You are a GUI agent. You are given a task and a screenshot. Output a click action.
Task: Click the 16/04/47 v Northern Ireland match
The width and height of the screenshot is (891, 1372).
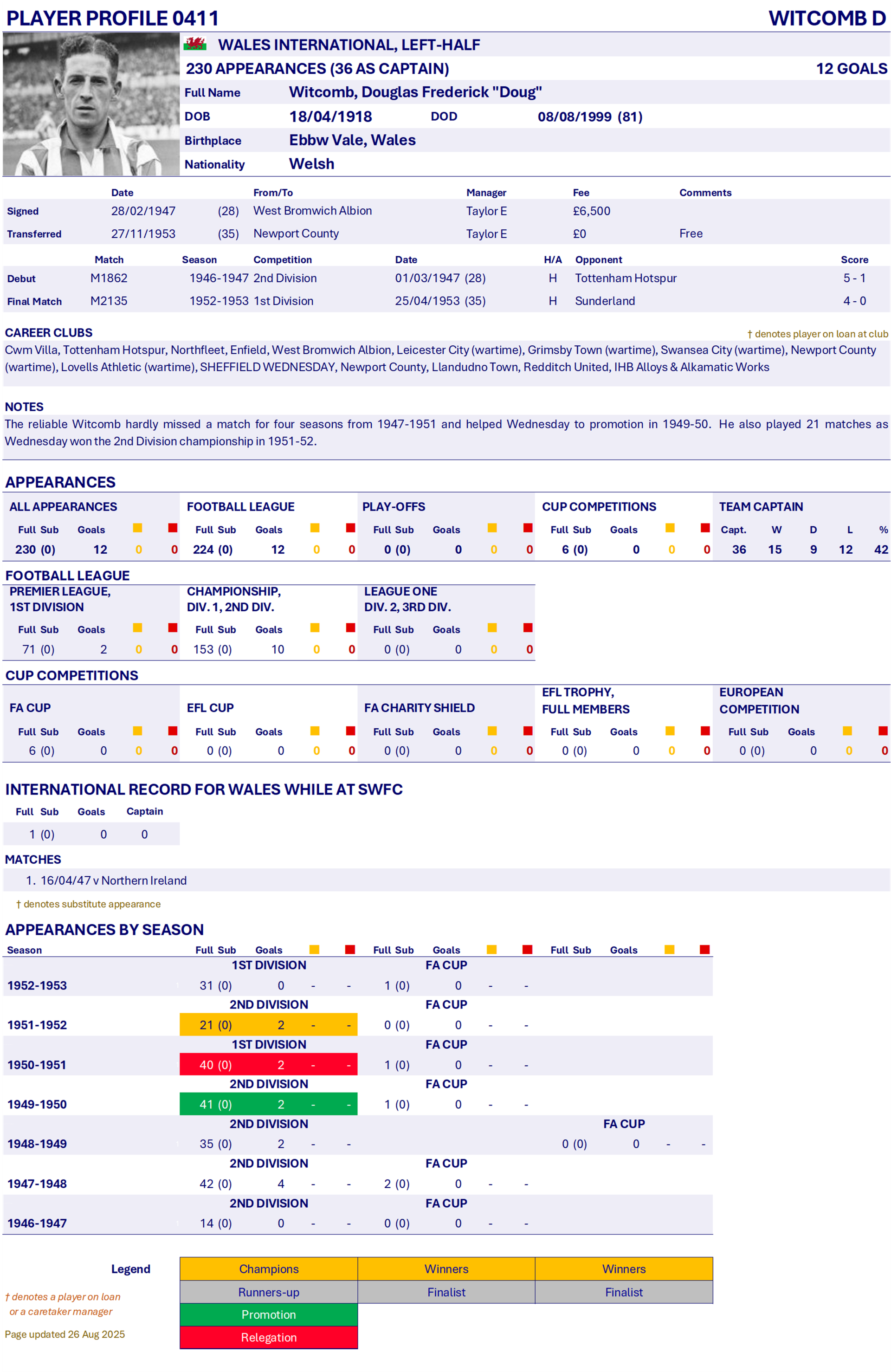click(x=113, y=880)
